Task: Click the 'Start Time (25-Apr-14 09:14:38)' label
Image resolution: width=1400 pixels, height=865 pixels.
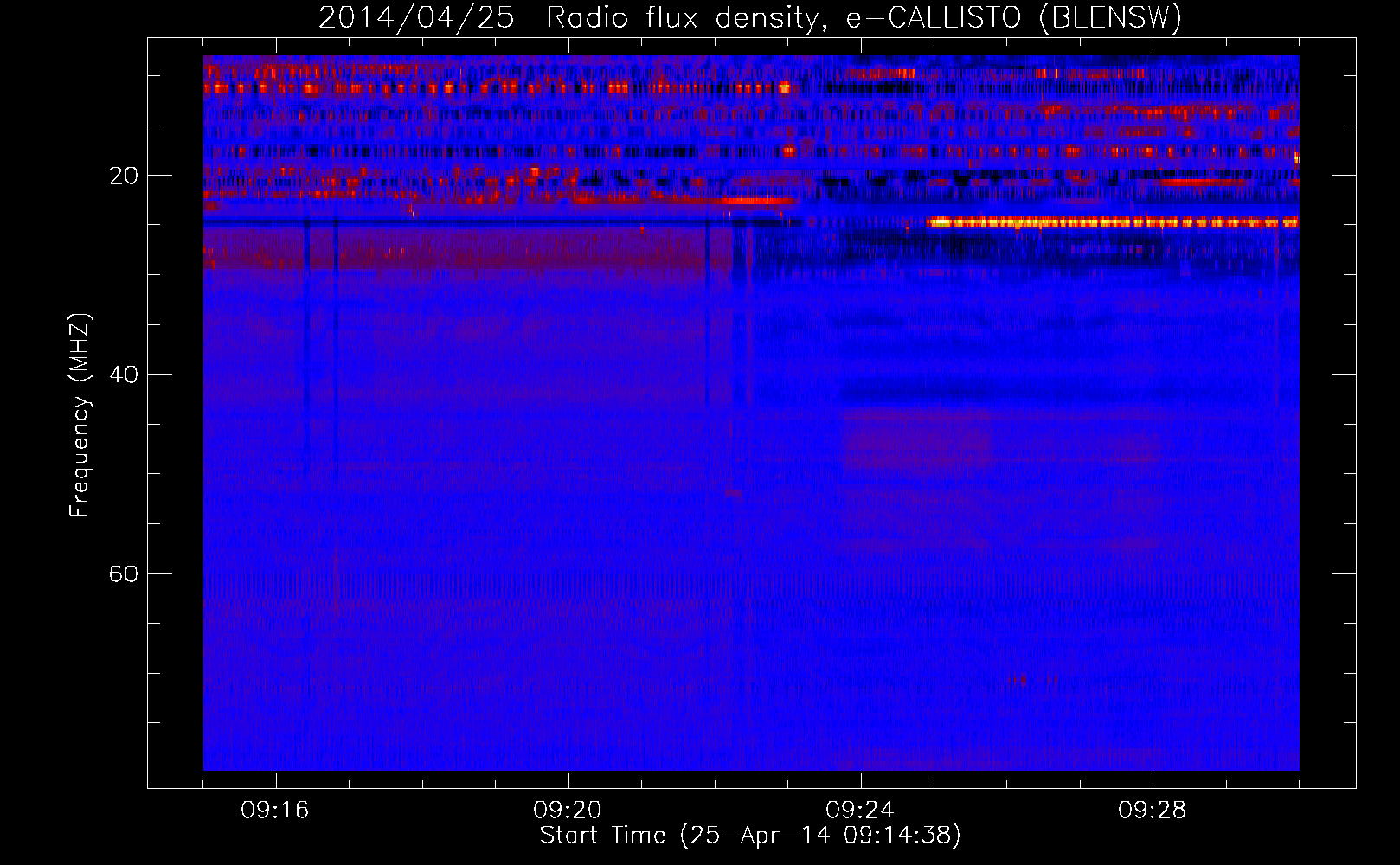Action: pos(750,836)
